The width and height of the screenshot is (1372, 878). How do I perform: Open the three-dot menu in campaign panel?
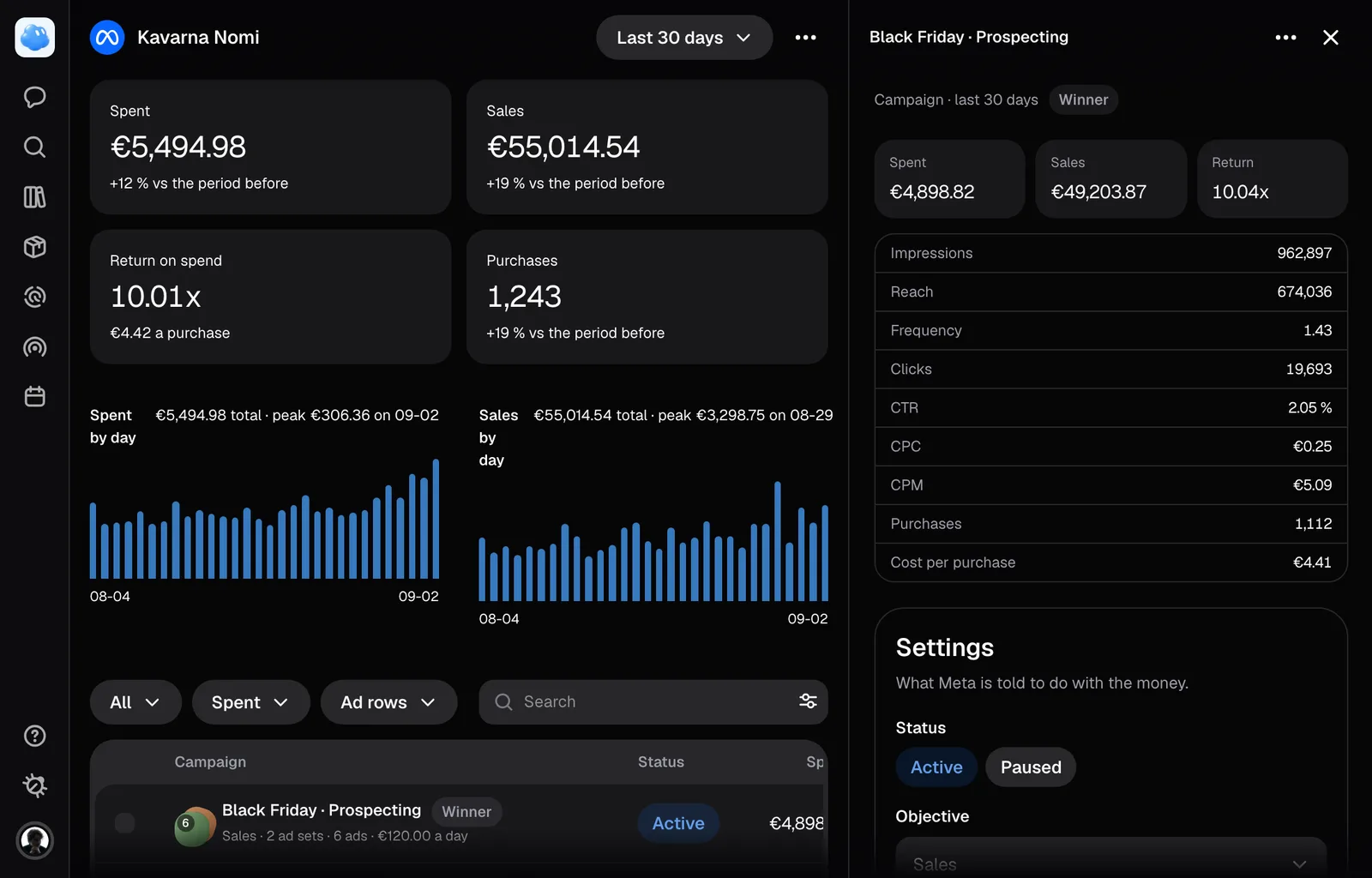(1285, 38)
